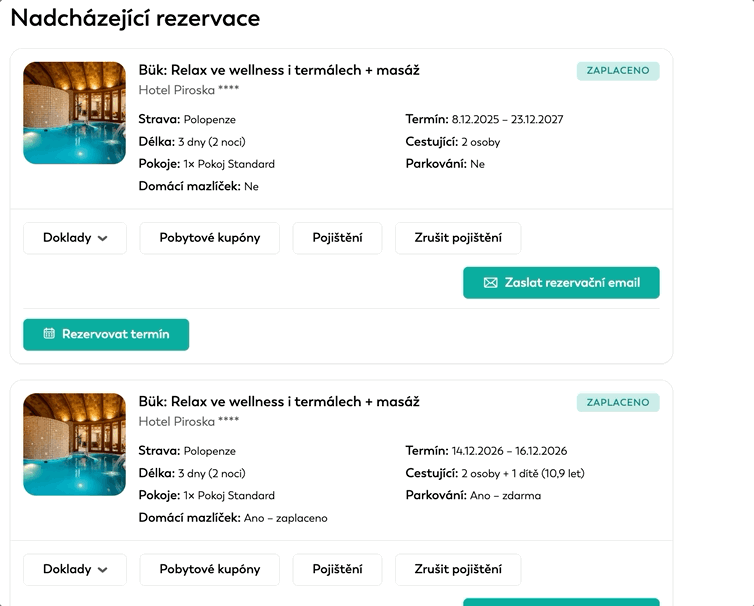Click ZAPLACENO badge on first reservation
Viewport: 754px width, 606px height.
618,71
